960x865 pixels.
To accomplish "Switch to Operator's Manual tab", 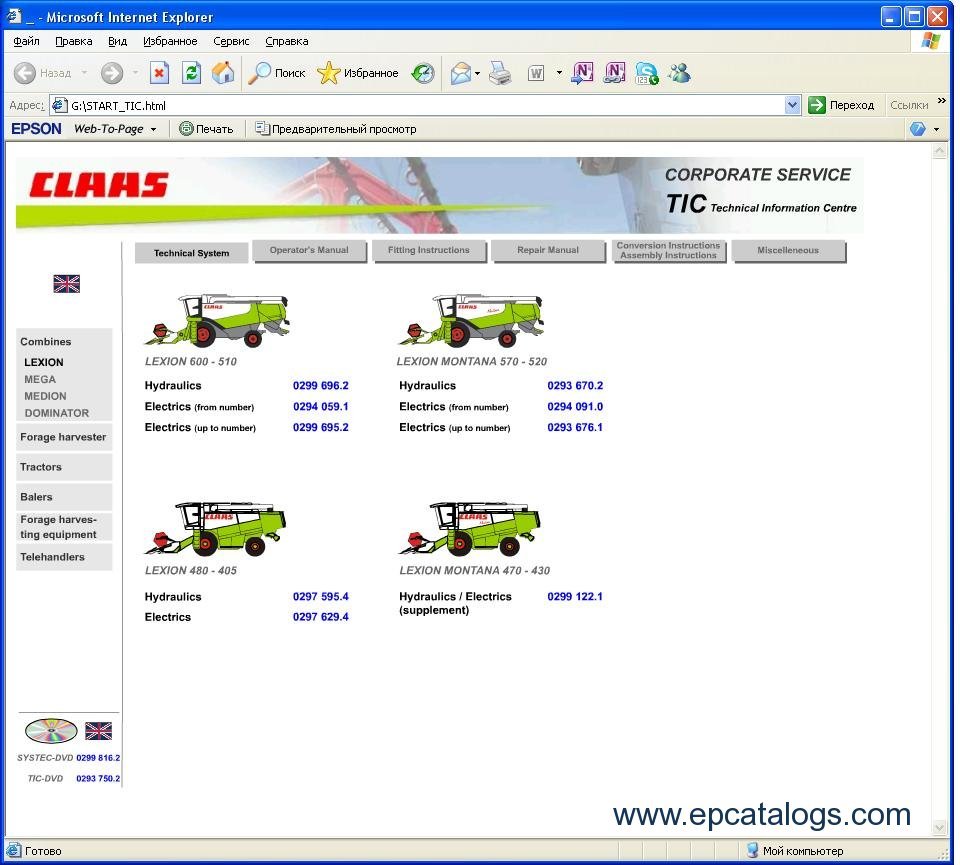I will coord(309,250).
